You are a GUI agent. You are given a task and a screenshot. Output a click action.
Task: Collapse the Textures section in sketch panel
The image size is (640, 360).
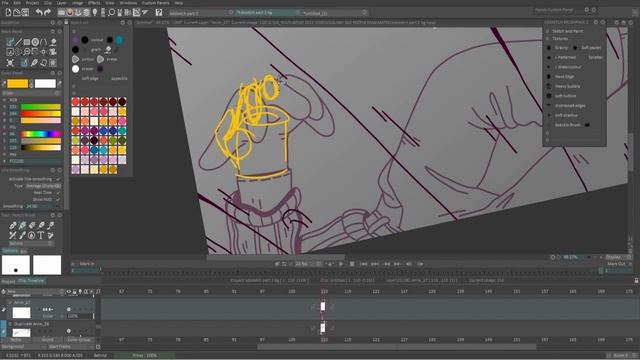click(x=547, y=39)
